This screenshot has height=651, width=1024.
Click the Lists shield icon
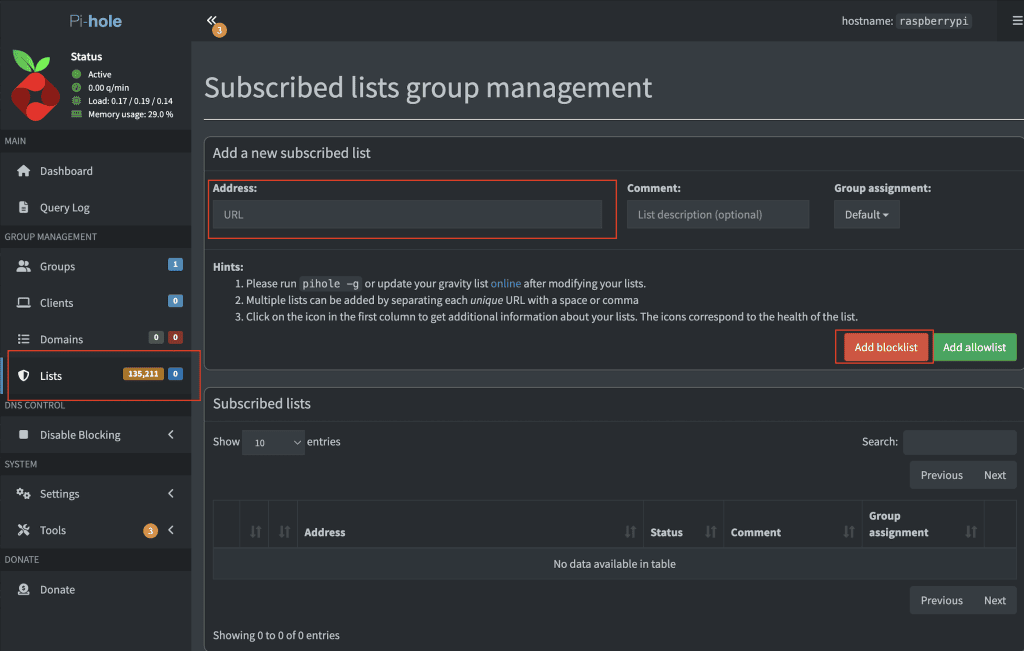coord(24,376)
